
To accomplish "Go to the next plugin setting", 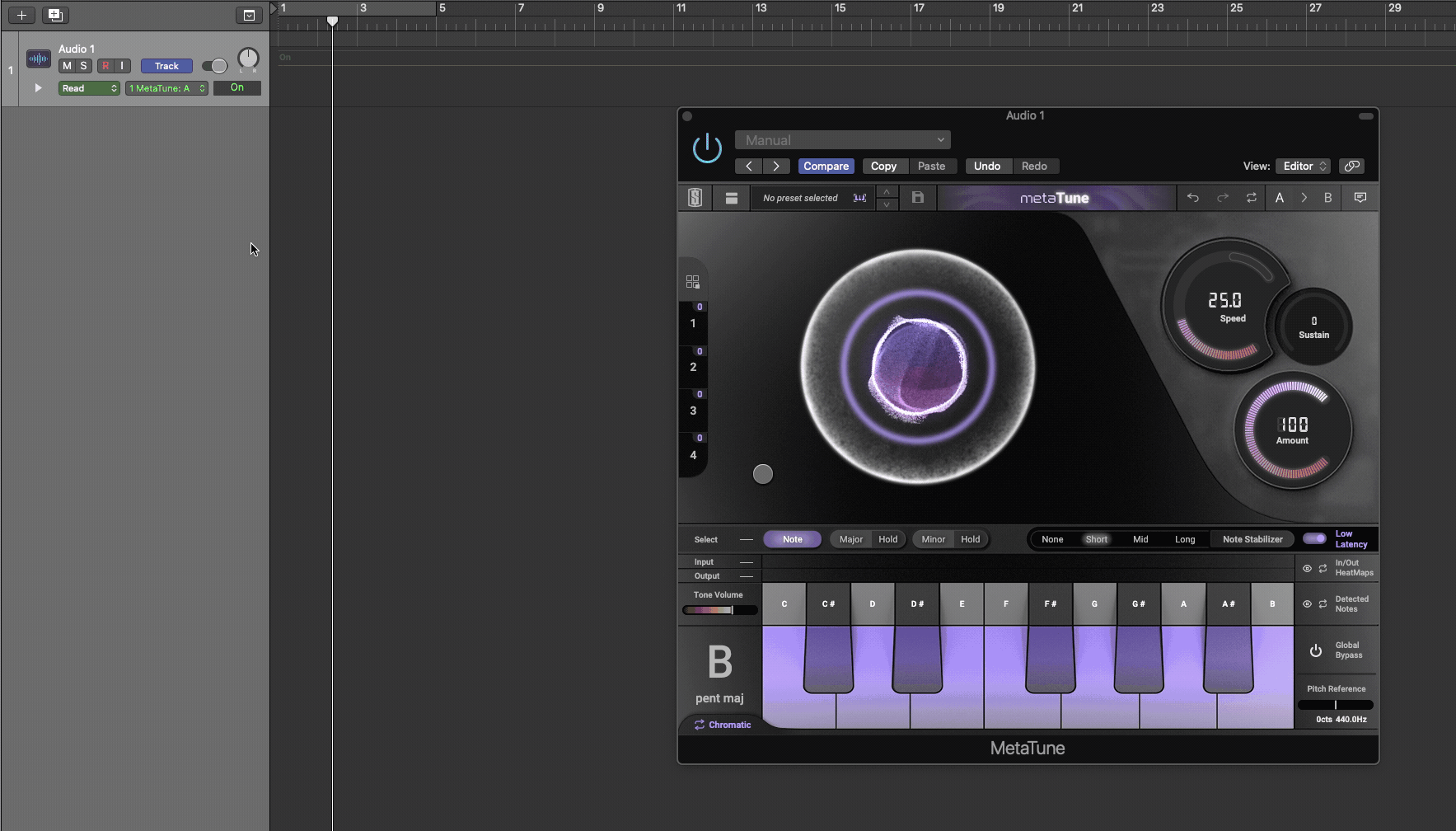I will coord(776,166).
